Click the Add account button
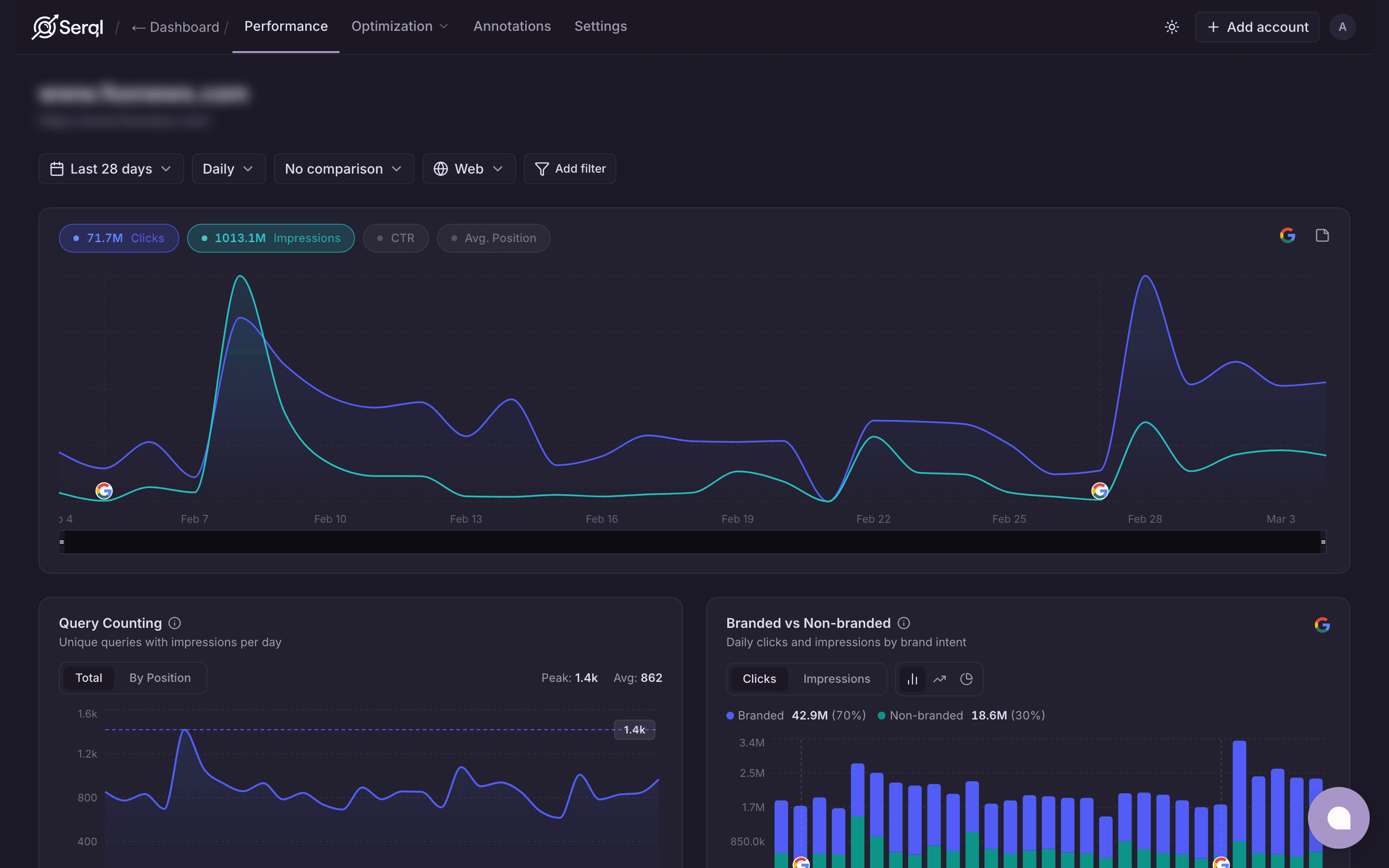The image size is (1389, 868). (x=1256, y=27)
